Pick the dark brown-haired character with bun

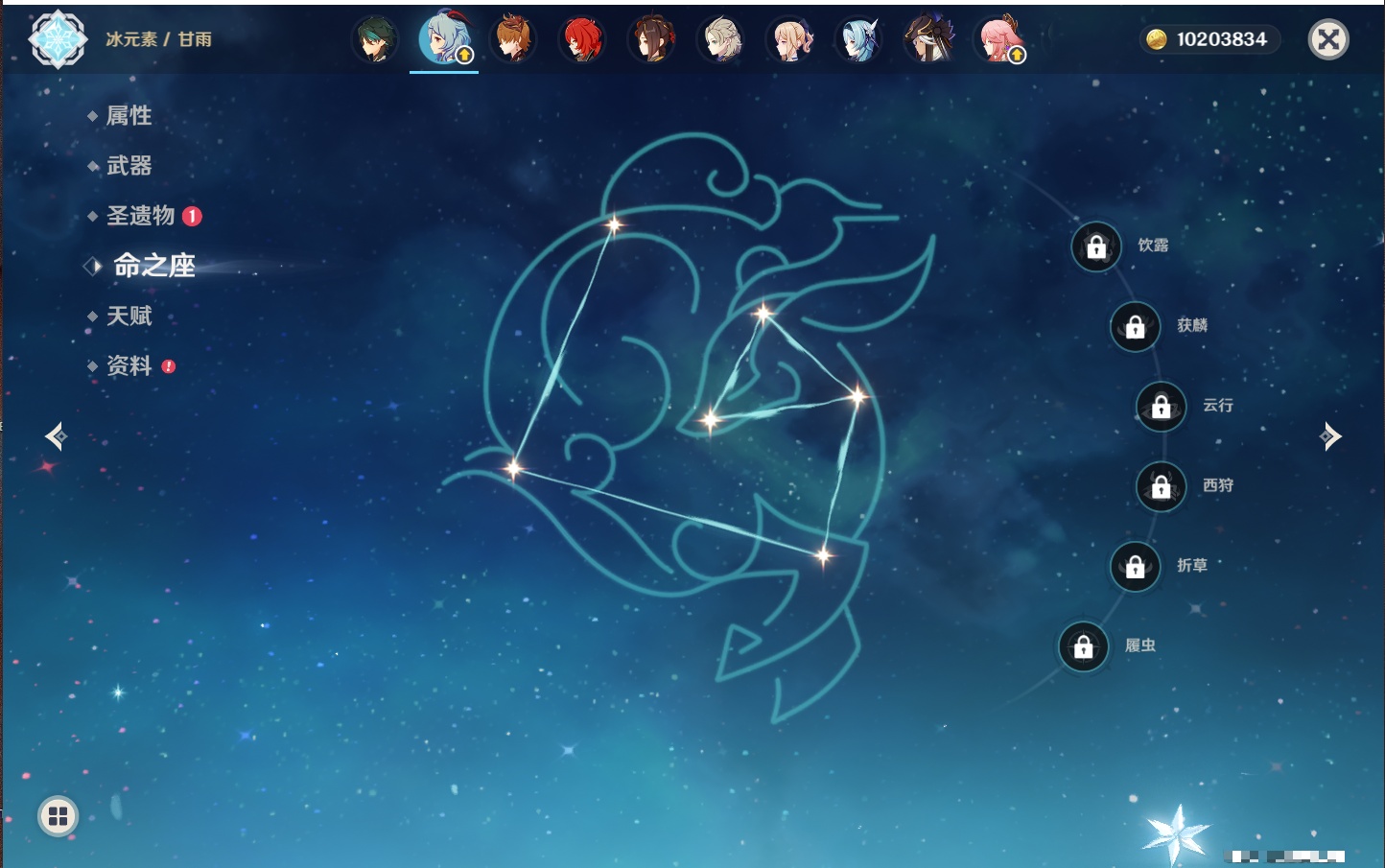pos(652,40)
